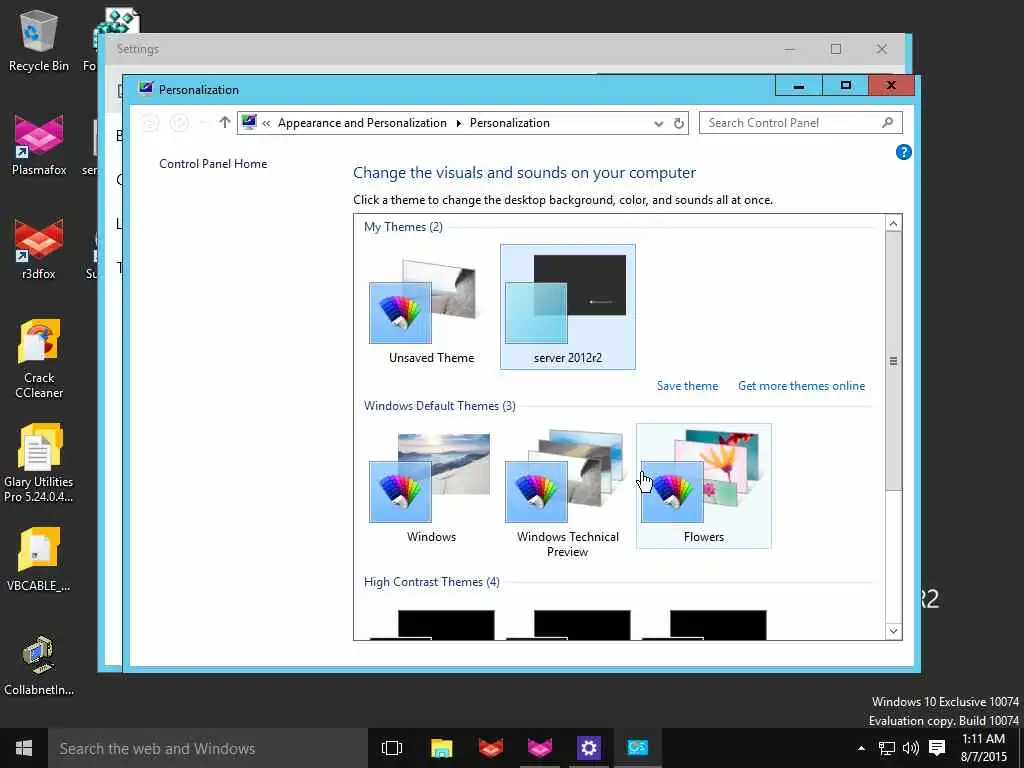
Task: Click the My Themes (2) heading
Action: pos(403,227)
